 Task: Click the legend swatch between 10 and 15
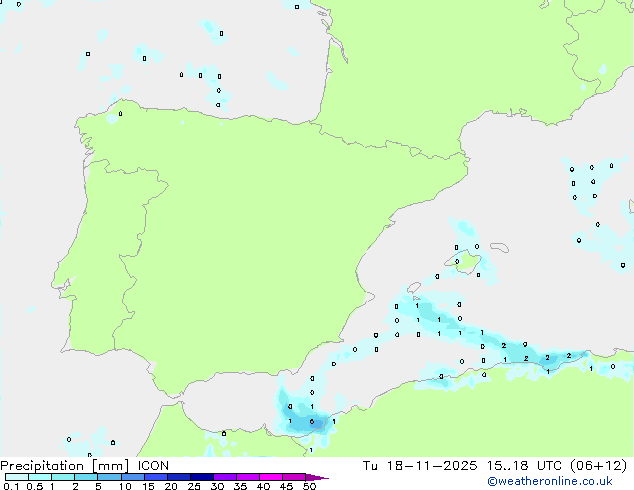pyautogui.click(x=133, y=477)
